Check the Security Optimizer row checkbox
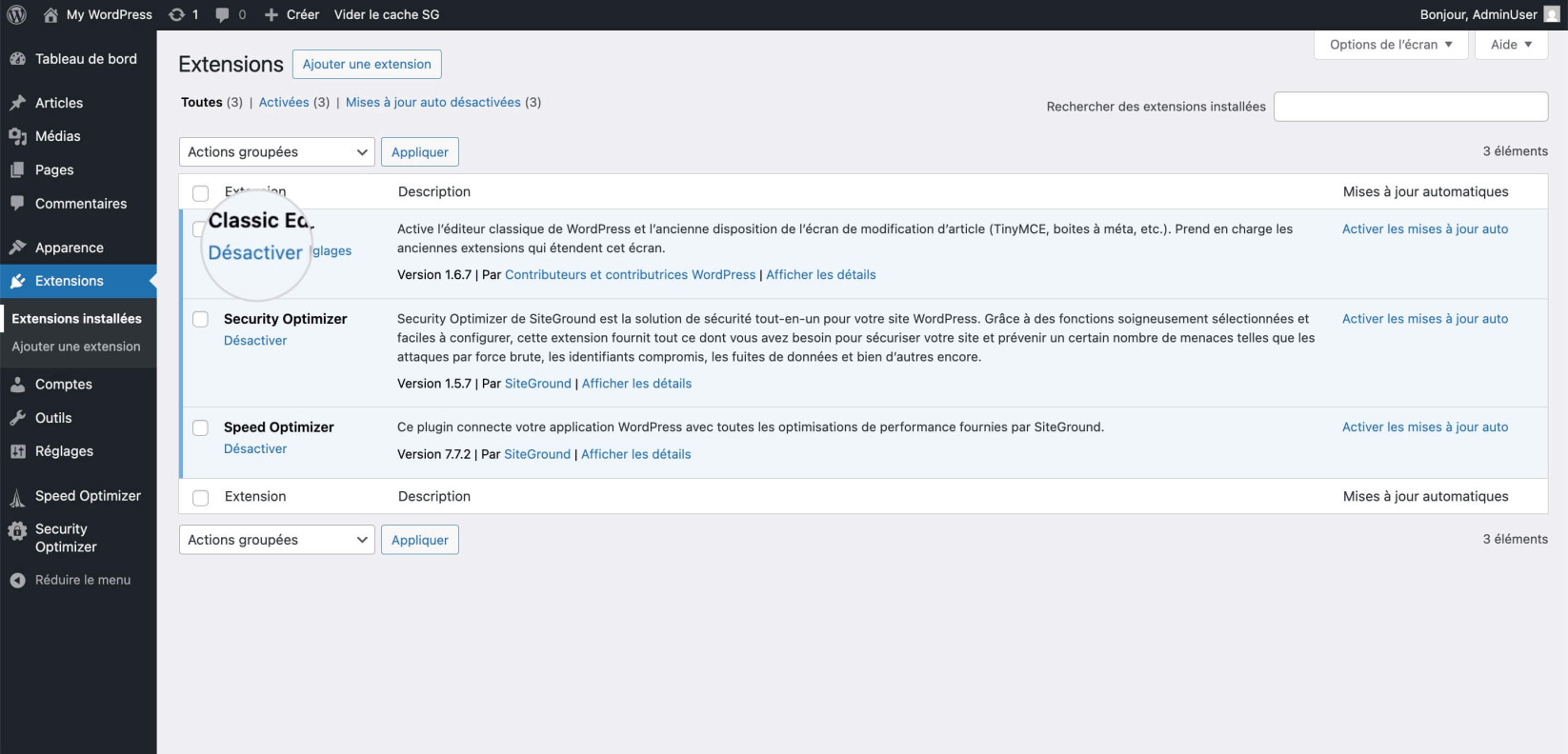 200,319
